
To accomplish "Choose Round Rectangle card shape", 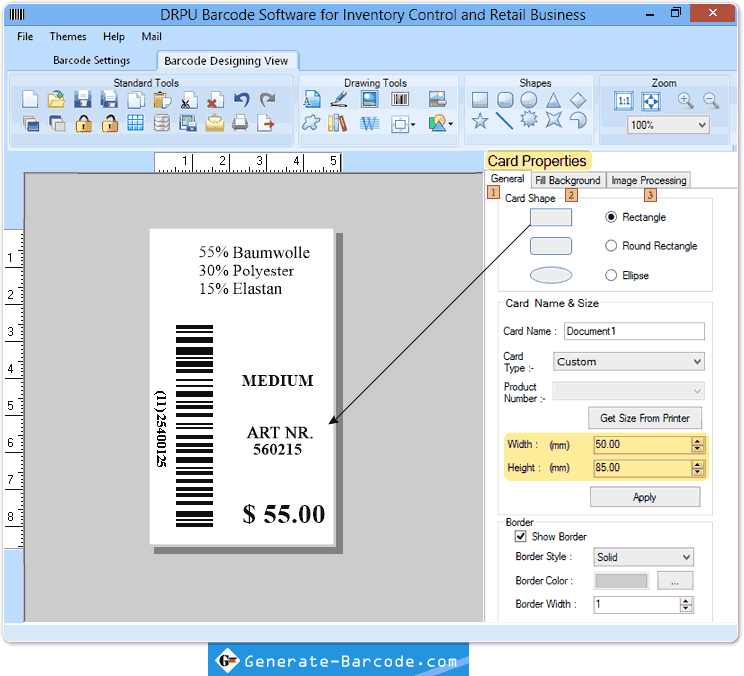I will (x=611, y=245).
